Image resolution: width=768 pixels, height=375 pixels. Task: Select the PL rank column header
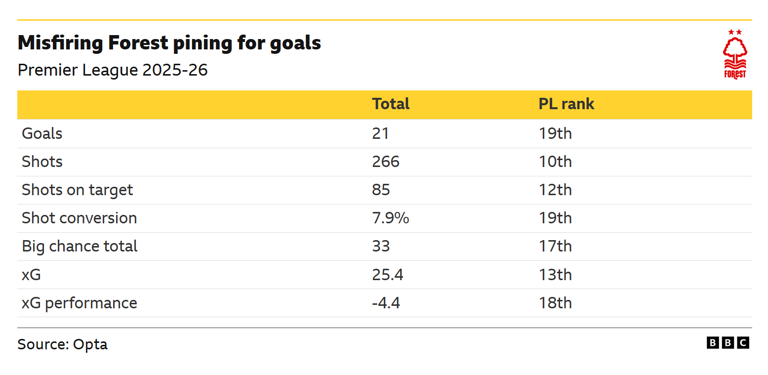click(x=566, y=104)
